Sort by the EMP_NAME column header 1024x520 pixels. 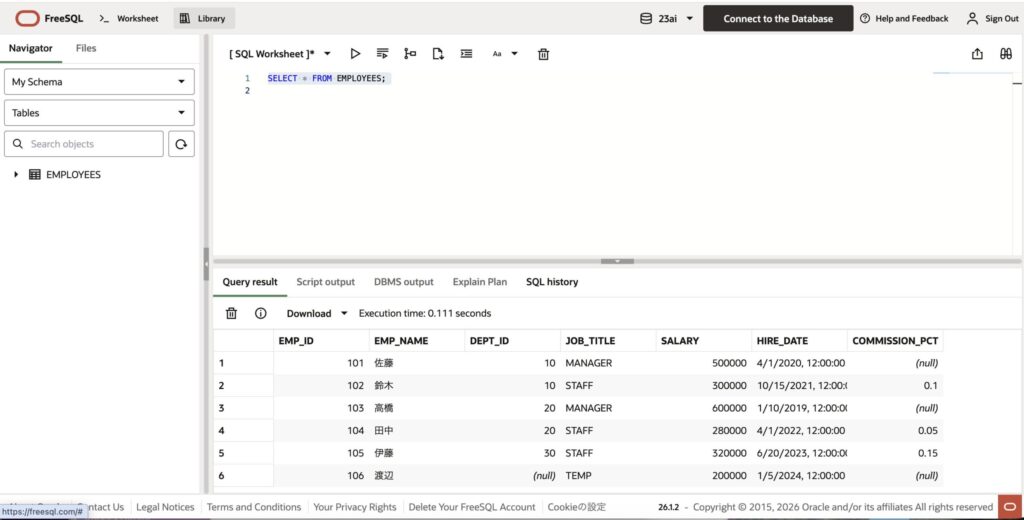pos(417,341)
